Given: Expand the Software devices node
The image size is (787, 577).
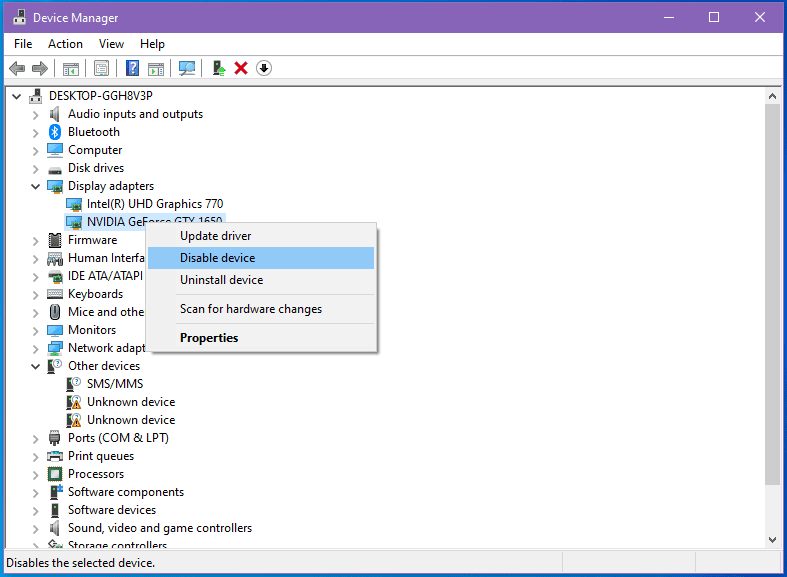Looking at the screenshot, I should coord(35,511).
